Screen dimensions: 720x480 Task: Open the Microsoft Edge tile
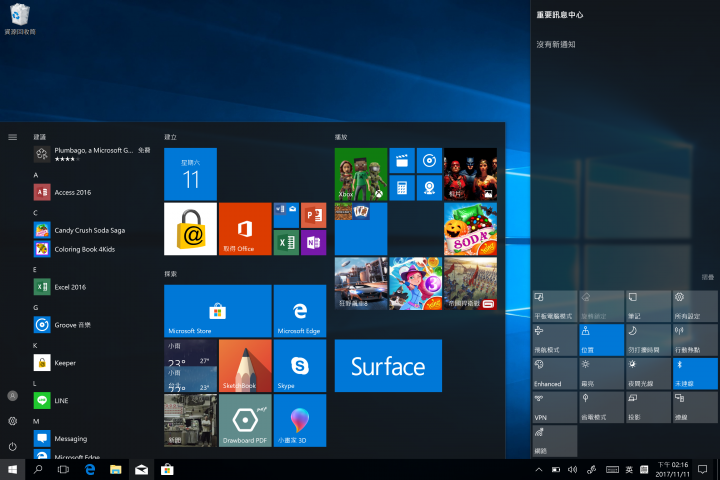pyautogui.click(x=300, y=311)
